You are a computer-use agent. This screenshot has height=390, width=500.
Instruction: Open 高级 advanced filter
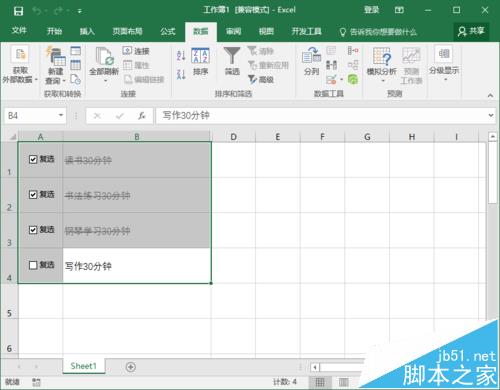tap(261, 79)
